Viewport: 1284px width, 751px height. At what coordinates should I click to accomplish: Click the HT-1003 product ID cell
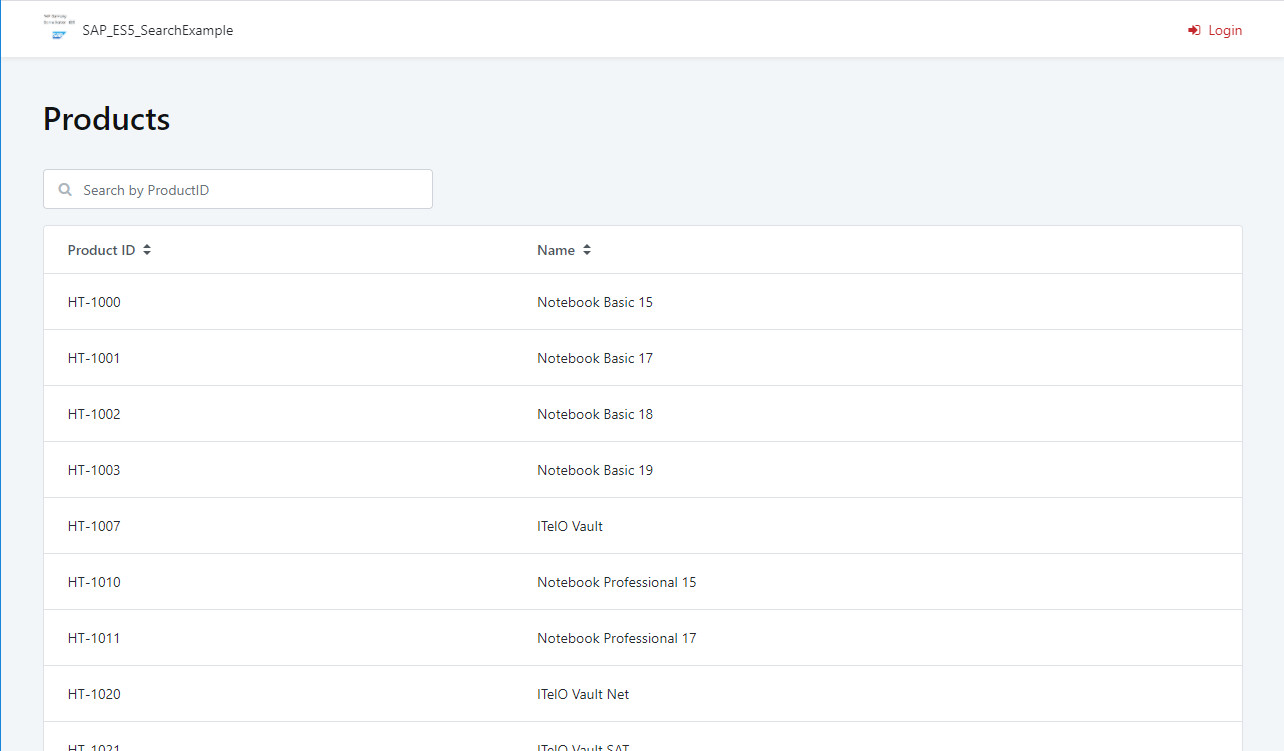point(94,470)
